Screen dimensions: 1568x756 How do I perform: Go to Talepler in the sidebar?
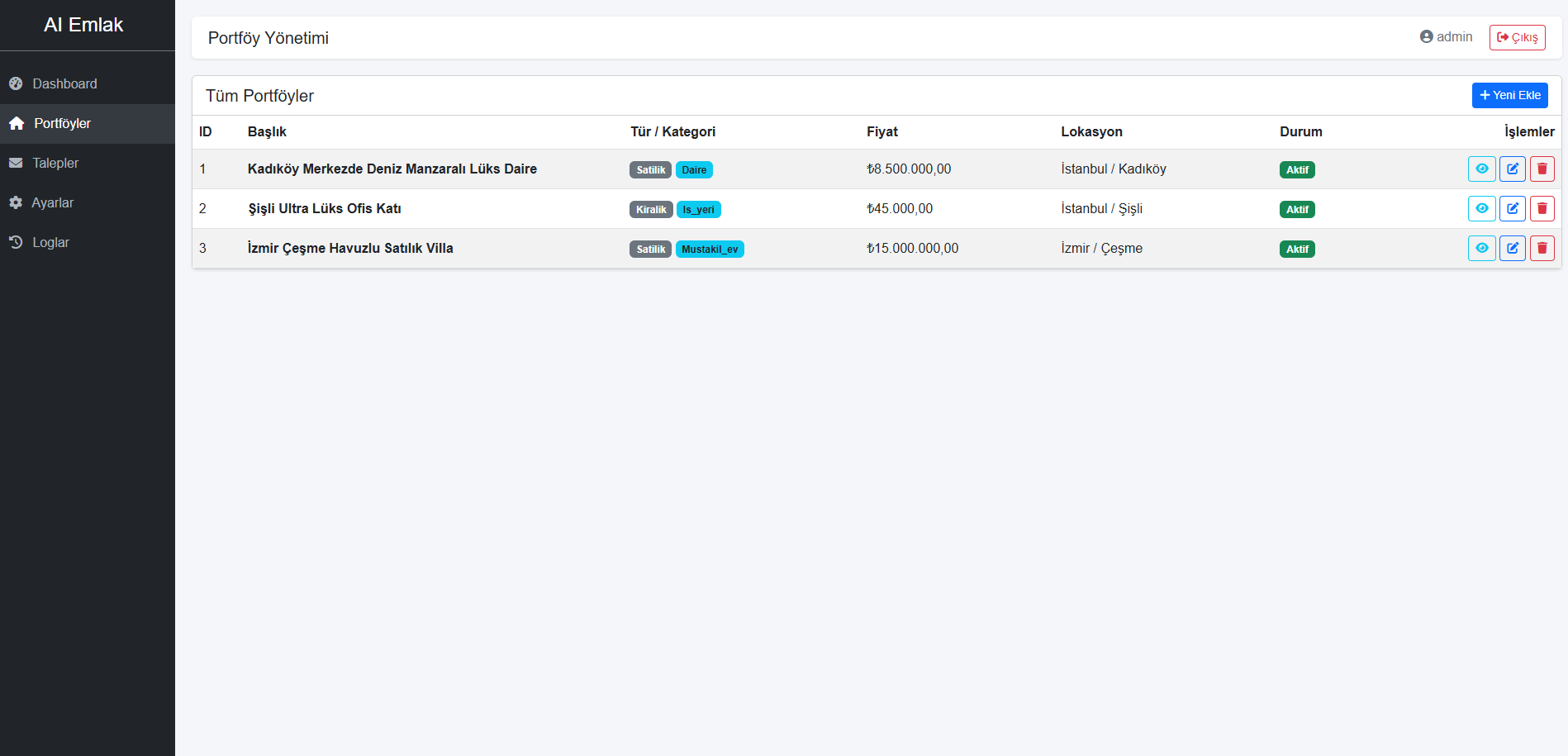(x=88, y=164)
